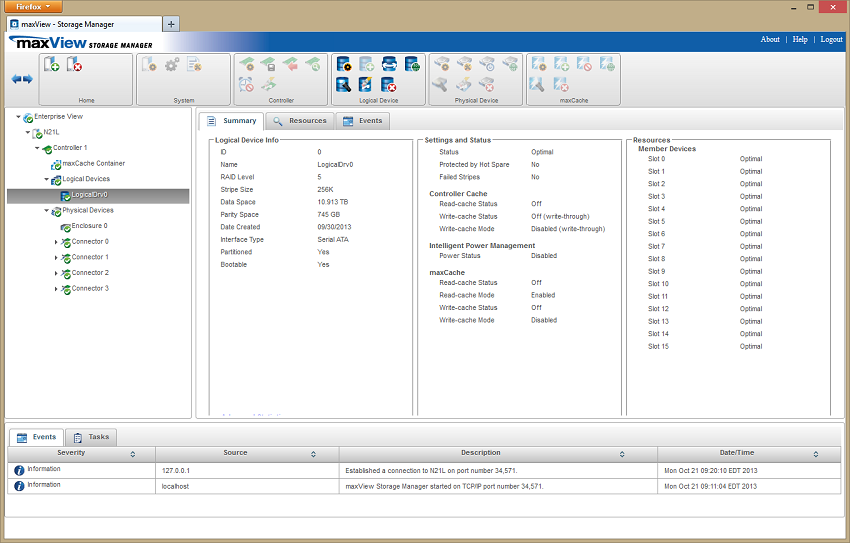Image resolution: width=850 pixels, height=543 pixels.
Task: Collapse the Controller 1 node arrow
Action: (x=37, y=148)
